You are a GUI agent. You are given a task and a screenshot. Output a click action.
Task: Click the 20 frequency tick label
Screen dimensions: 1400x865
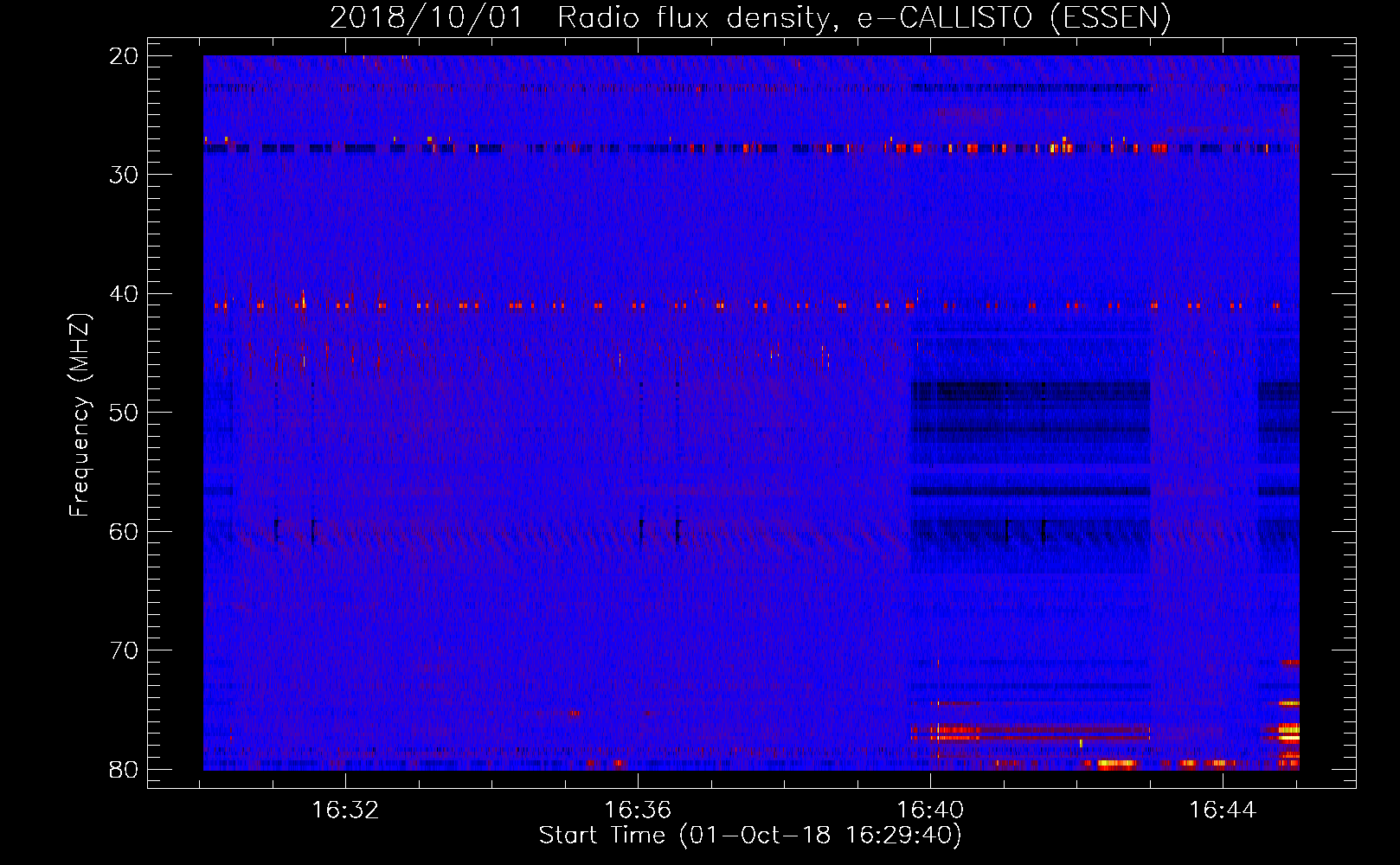(x=124, y=56)
